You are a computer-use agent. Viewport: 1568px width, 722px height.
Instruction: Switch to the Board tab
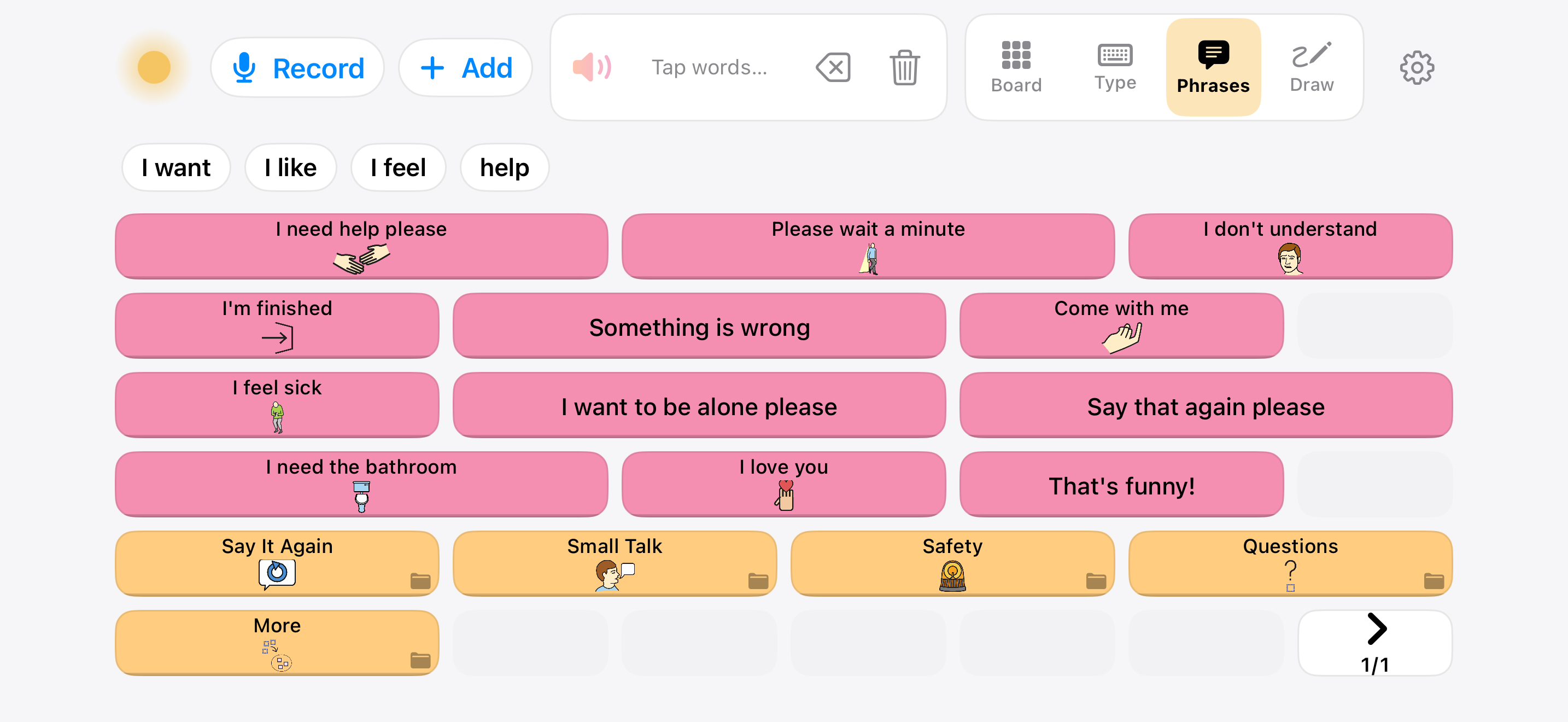pyautogui.click(x=1016, y=67)
